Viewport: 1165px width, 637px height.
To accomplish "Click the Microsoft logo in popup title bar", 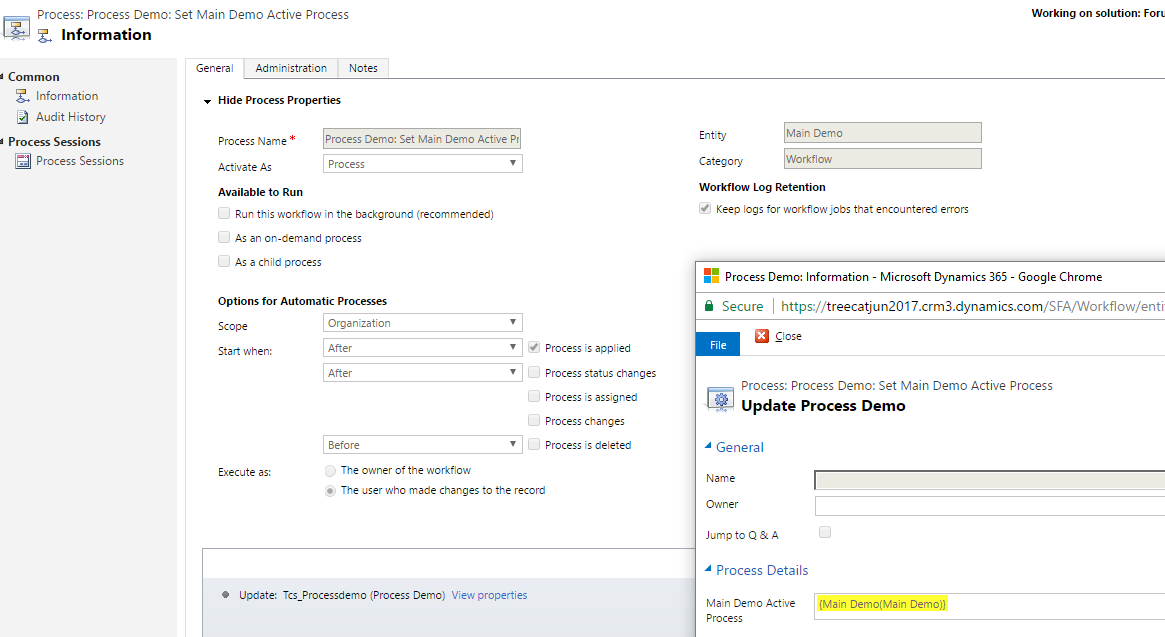I will [x=711, y=277].
